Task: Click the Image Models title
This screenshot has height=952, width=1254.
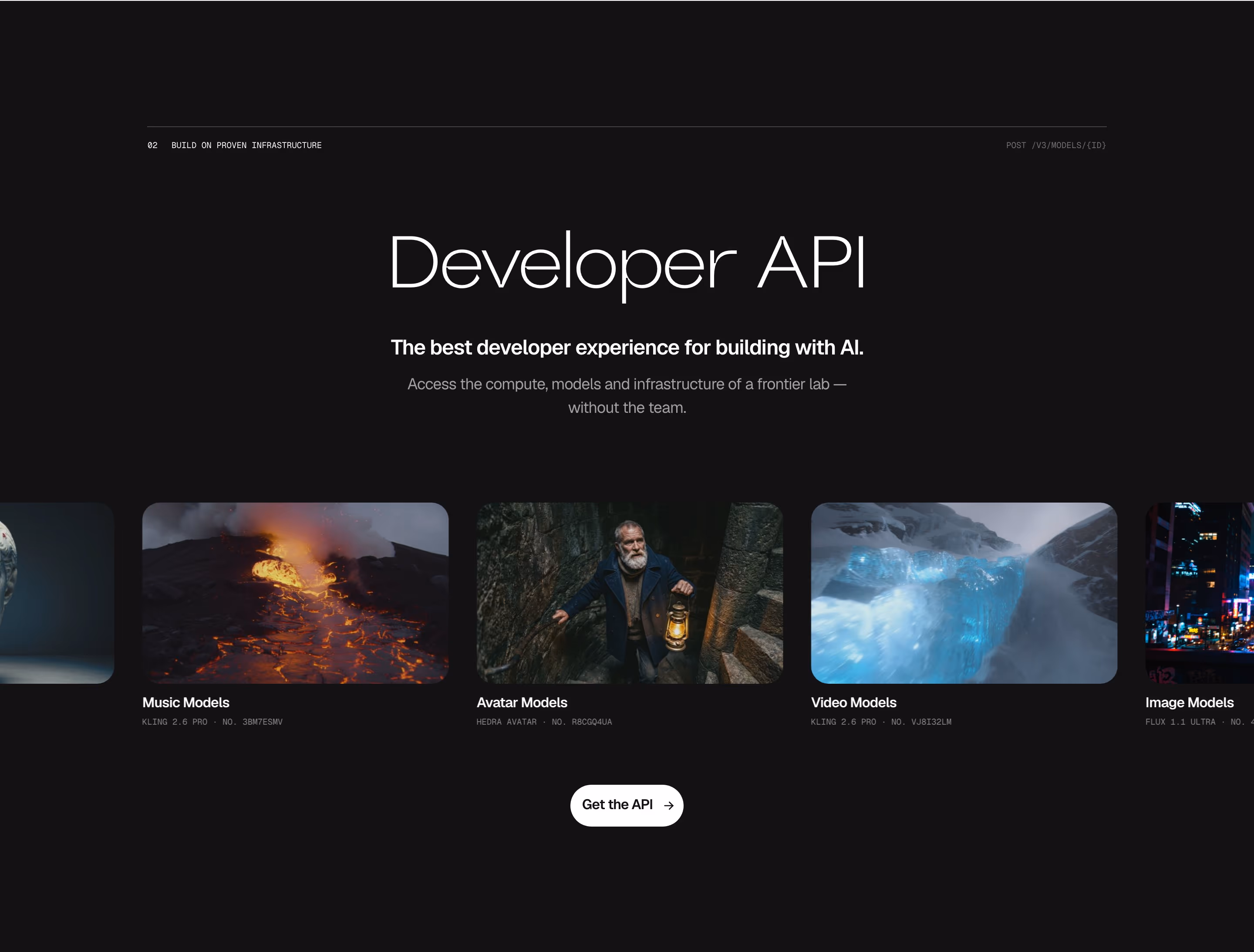Action: pyautogui.click(x=1190, y=702)
